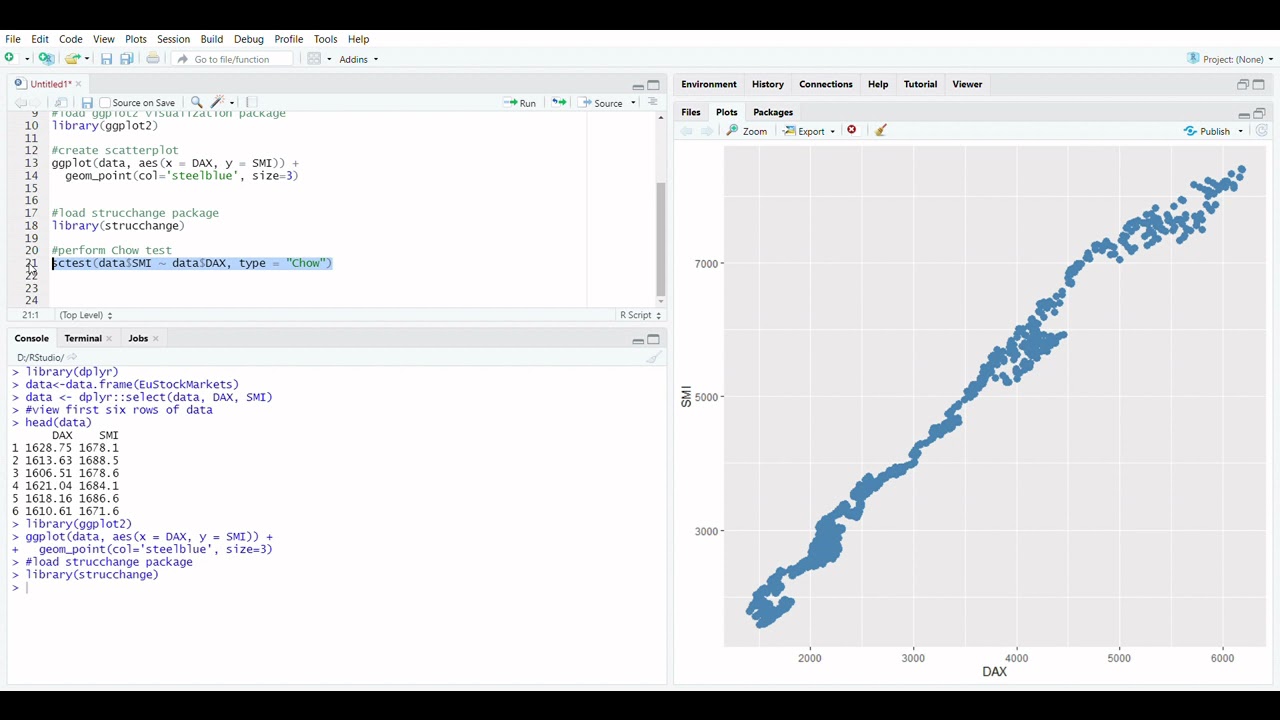Close the Jobs tab
This screenshot has height=720, width=1280.
[x=155, y=339]
